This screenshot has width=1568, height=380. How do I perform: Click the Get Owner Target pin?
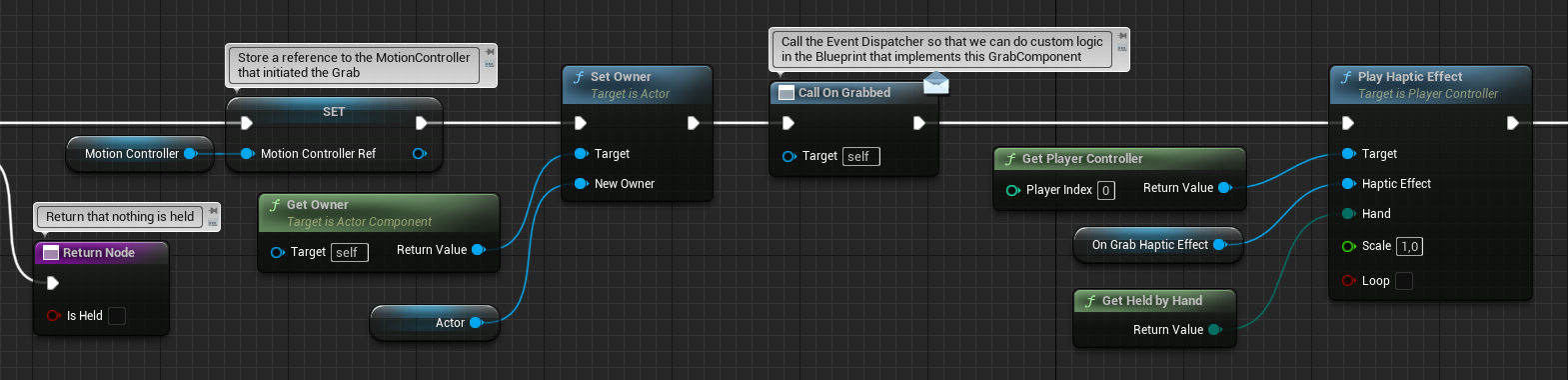tap(278, 252)
